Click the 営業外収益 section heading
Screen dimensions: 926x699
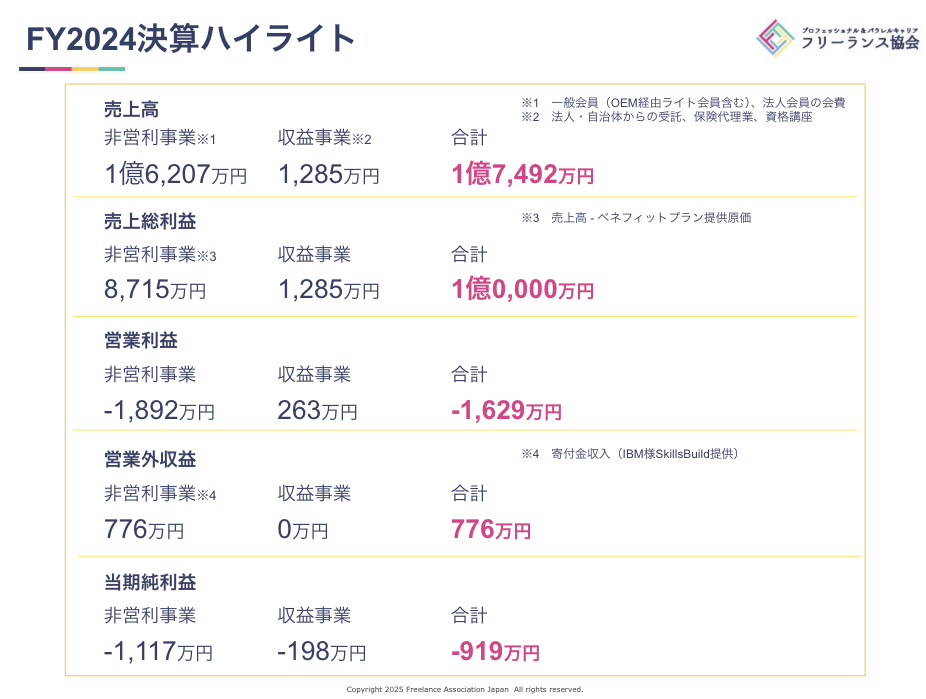(x=149, y=460)
